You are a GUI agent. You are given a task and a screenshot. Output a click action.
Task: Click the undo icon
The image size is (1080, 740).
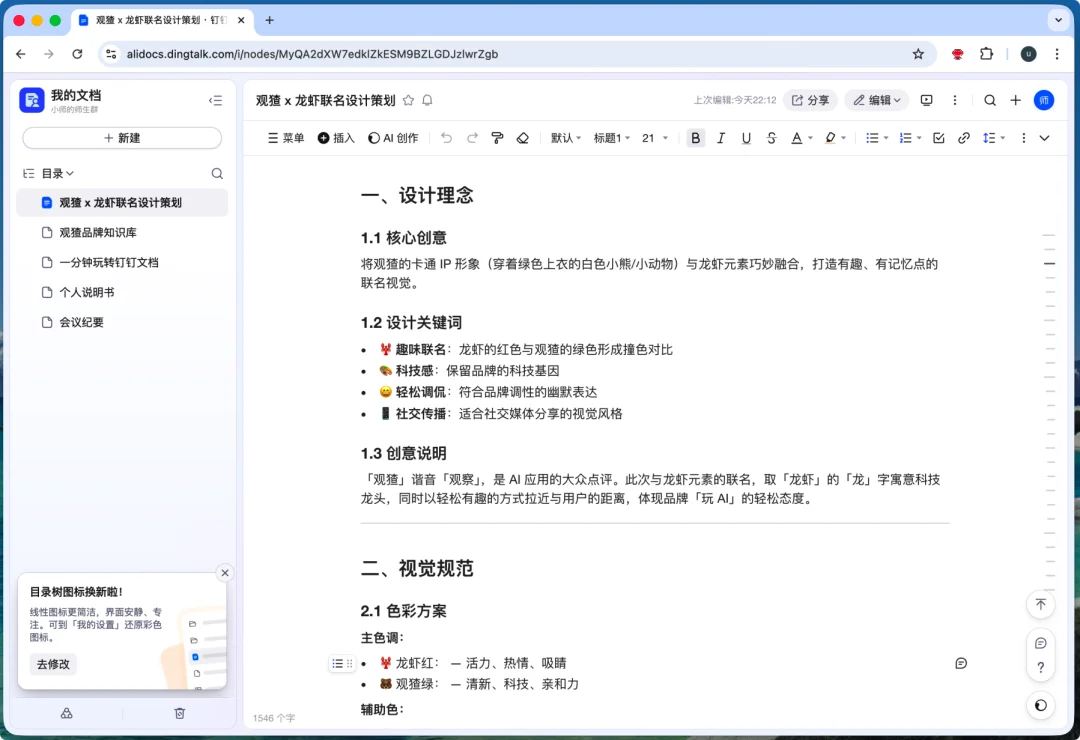[446, 138]
